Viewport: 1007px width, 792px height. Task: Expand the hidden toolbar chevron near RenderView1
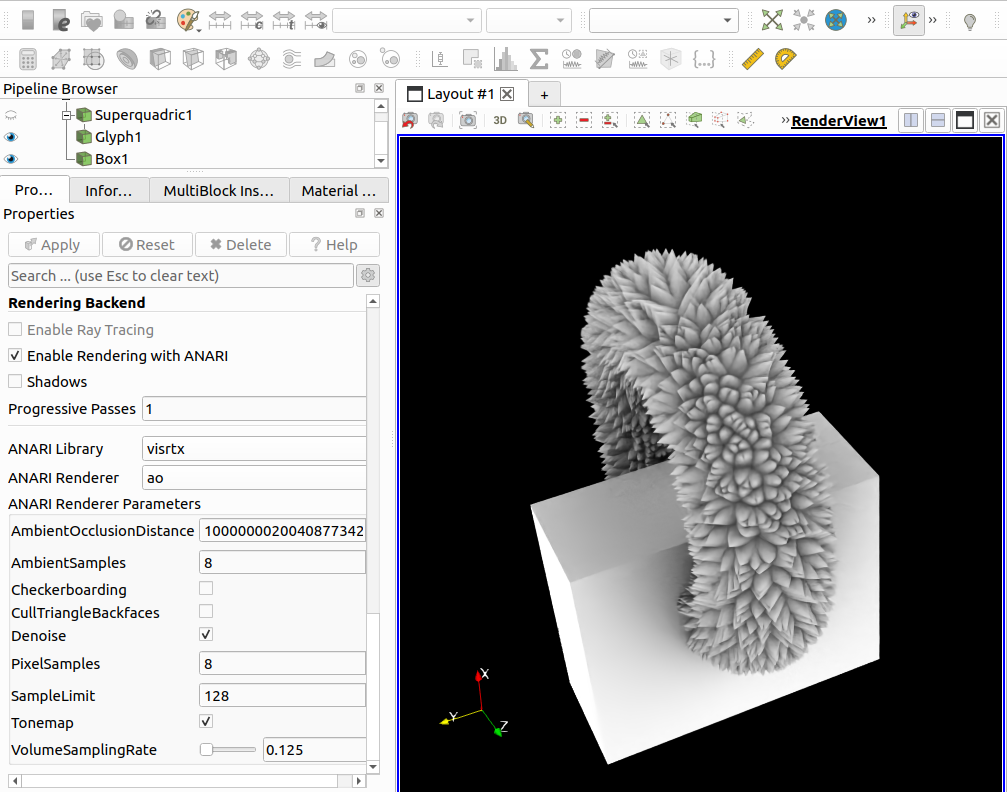785,121
